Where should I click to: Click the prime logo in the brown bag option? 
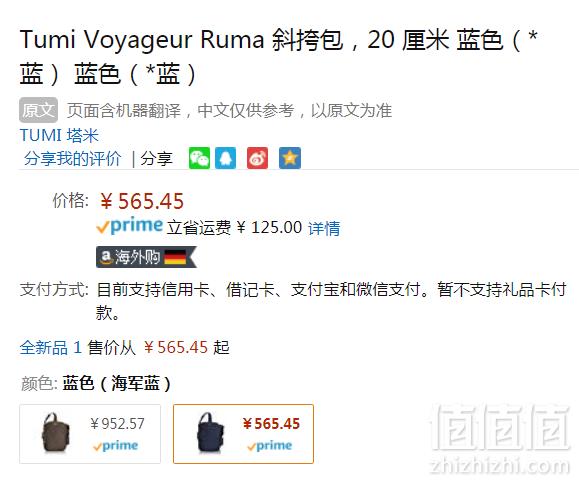[116, 446]
